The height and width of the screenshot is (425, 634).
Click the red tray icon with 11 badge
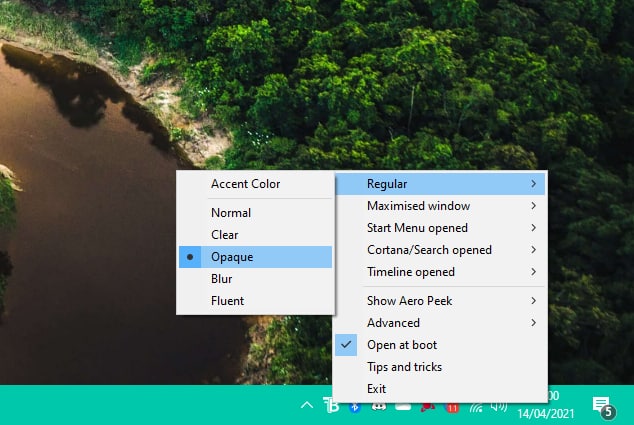tap(452, 407)
